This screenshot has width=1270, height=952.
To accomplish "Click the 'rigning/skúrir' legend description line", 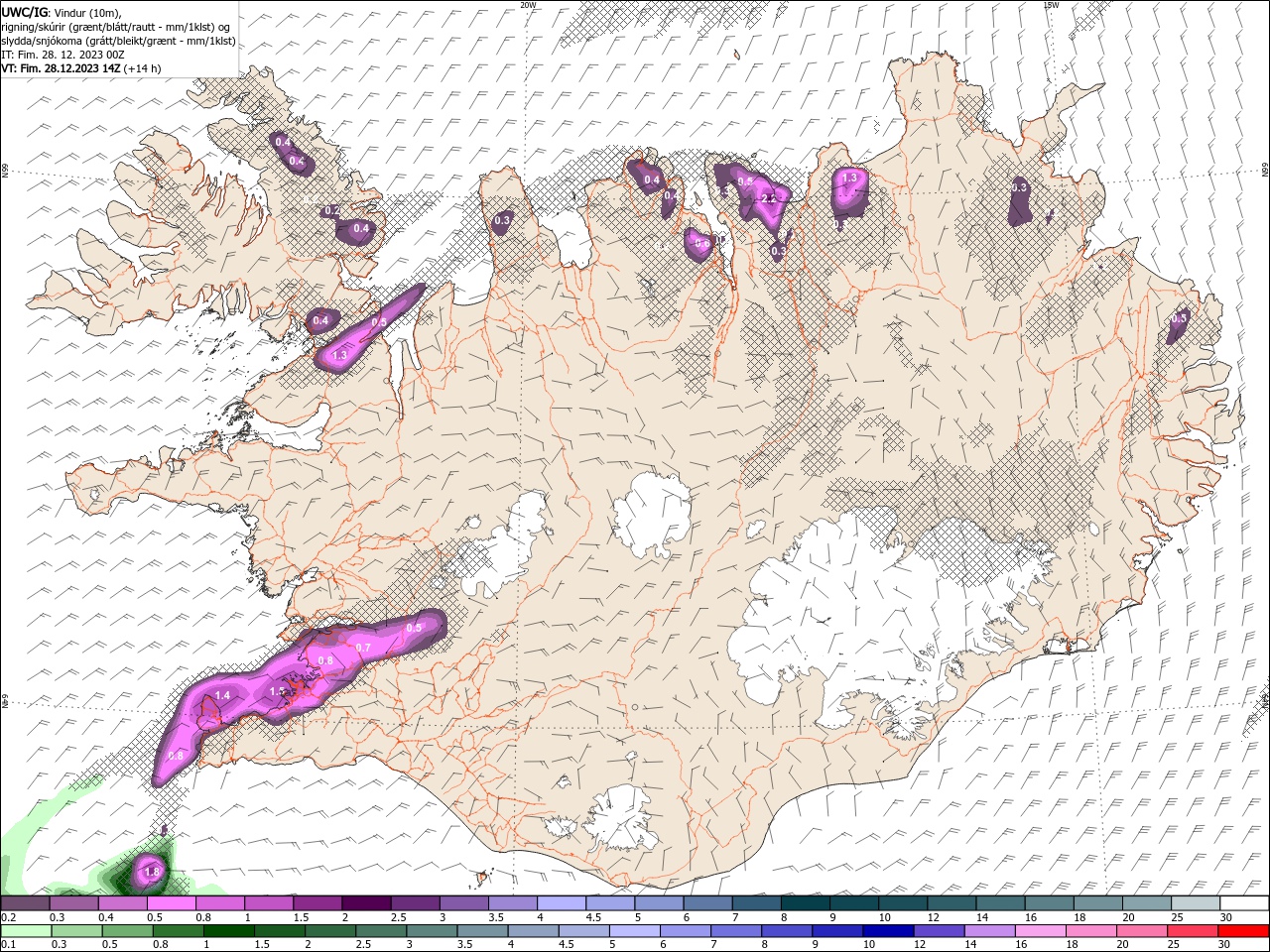I will 116,27.
